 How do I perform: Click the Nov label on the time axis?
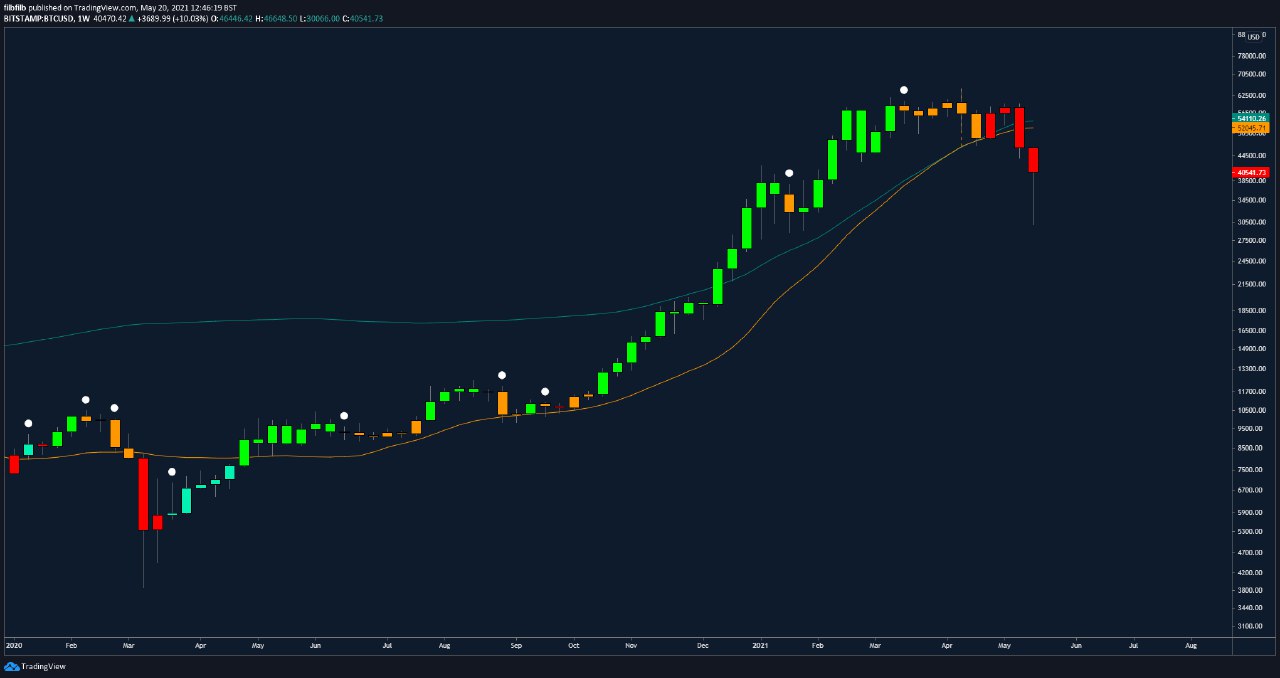click(x=630, y=647)
